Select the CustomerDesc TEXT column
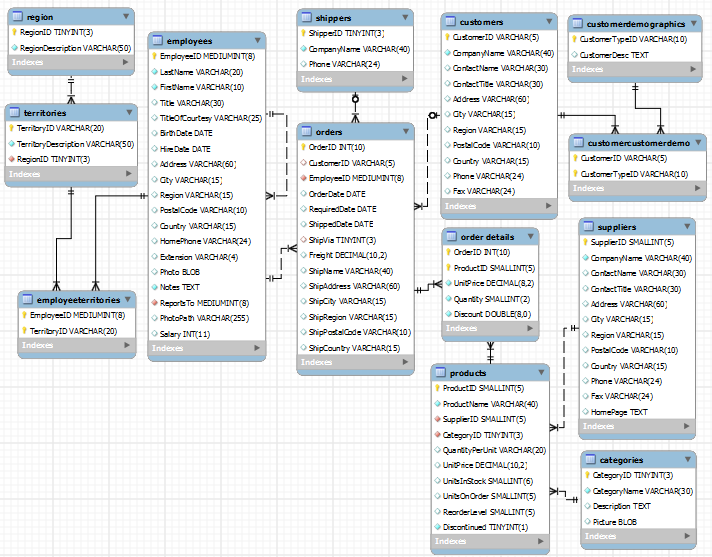Screen dimensions: 712x557 [x=614, y=54]
